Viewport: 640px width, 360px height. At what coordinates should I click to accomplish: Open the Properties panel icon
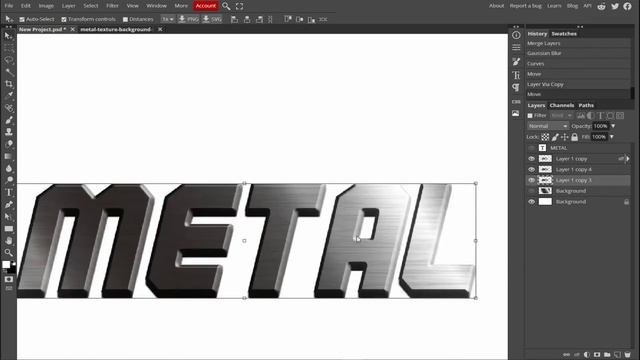pyautogui.click(x=516, y=47)
